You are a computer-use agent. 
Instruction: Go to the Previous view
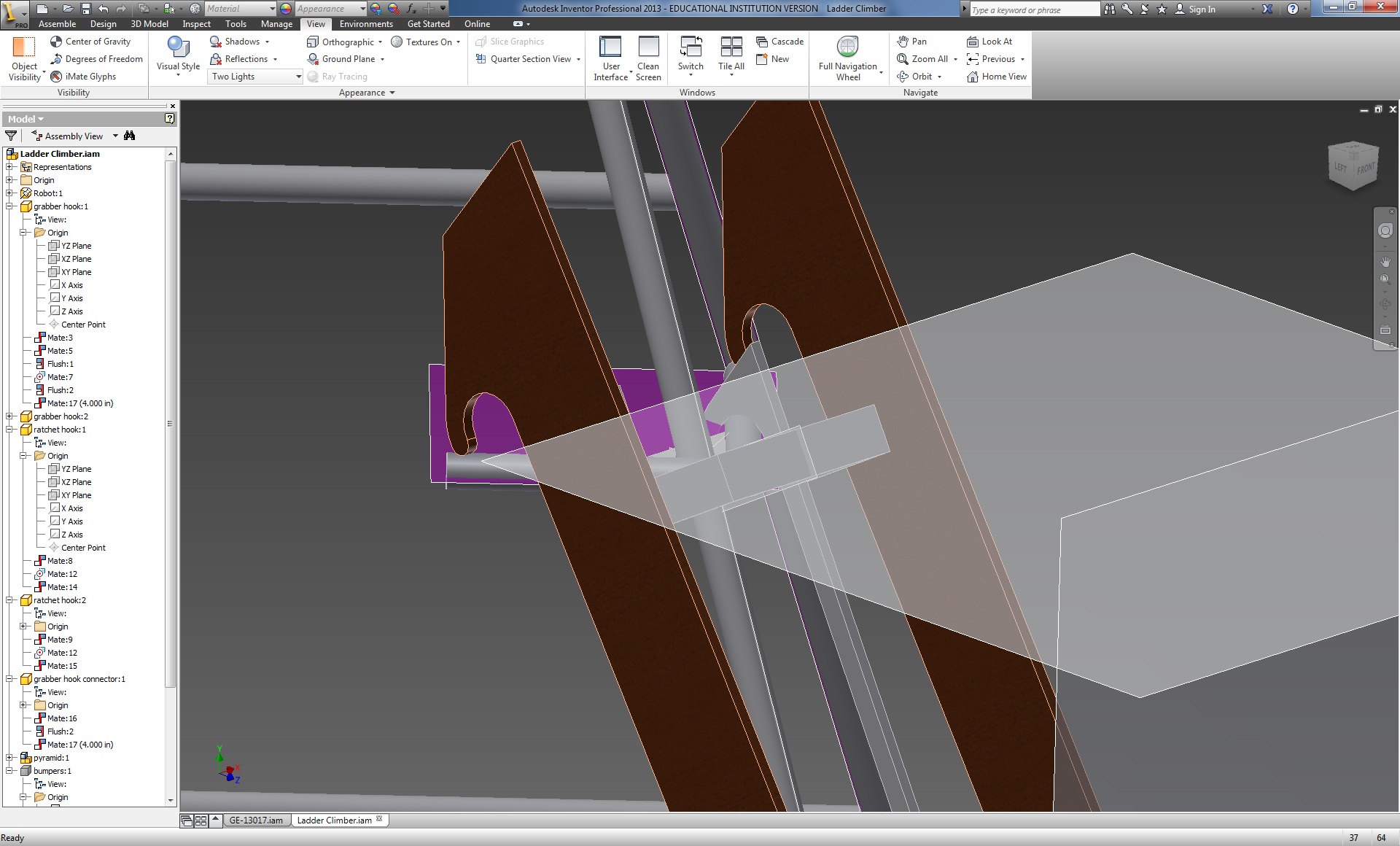coord(991,59)
